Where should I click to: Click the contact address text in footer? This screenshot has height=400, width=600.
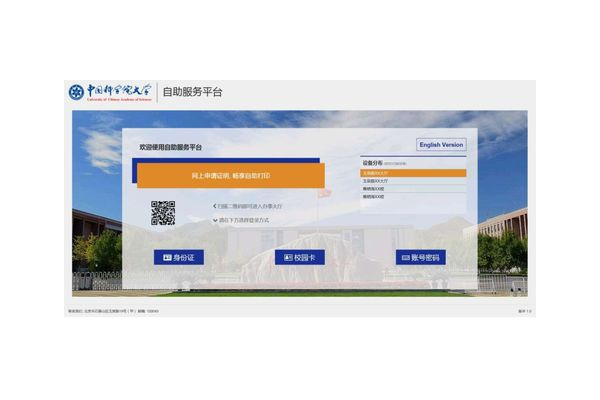112,311
